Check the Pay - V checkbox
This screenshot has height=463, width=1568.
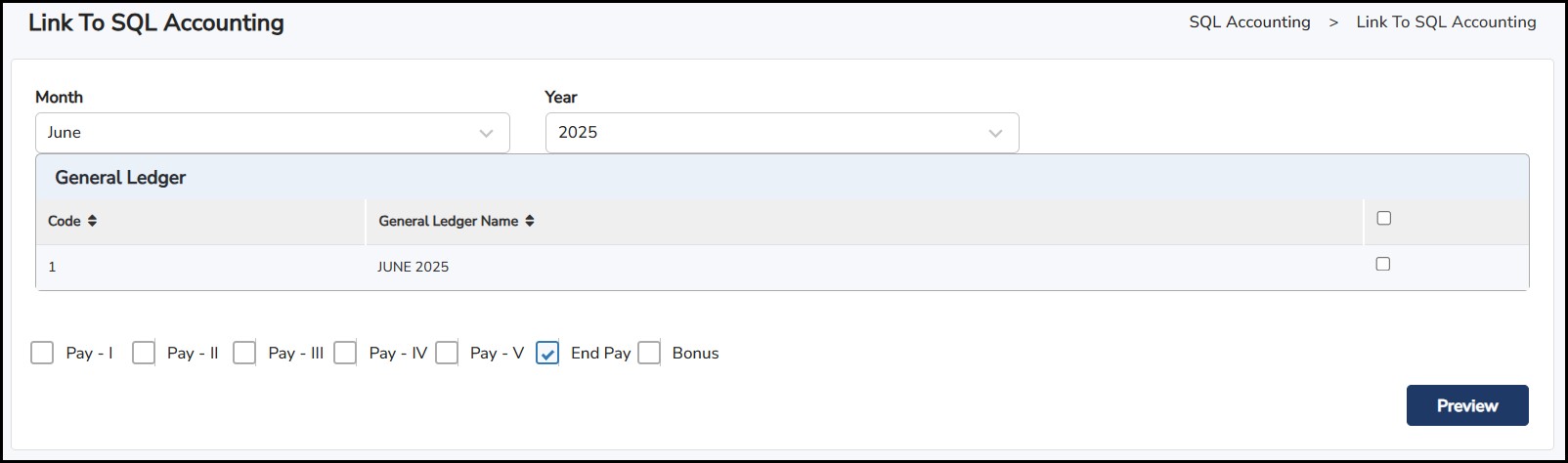click(x=447, y=353)
